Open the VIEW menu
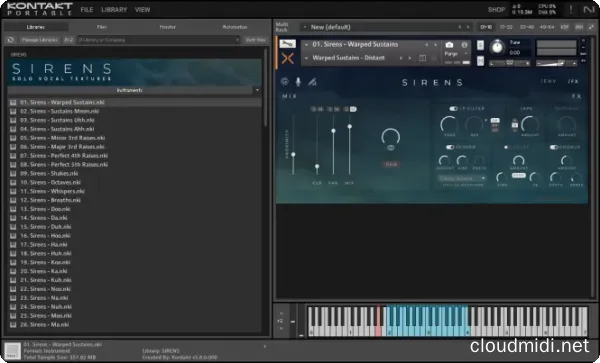600x363 pixels. 142,10
